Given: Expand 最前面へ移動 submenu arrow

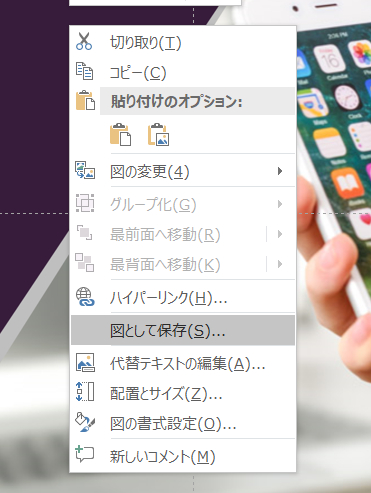Looking at the screenshot, I should (x=280, y=234).
